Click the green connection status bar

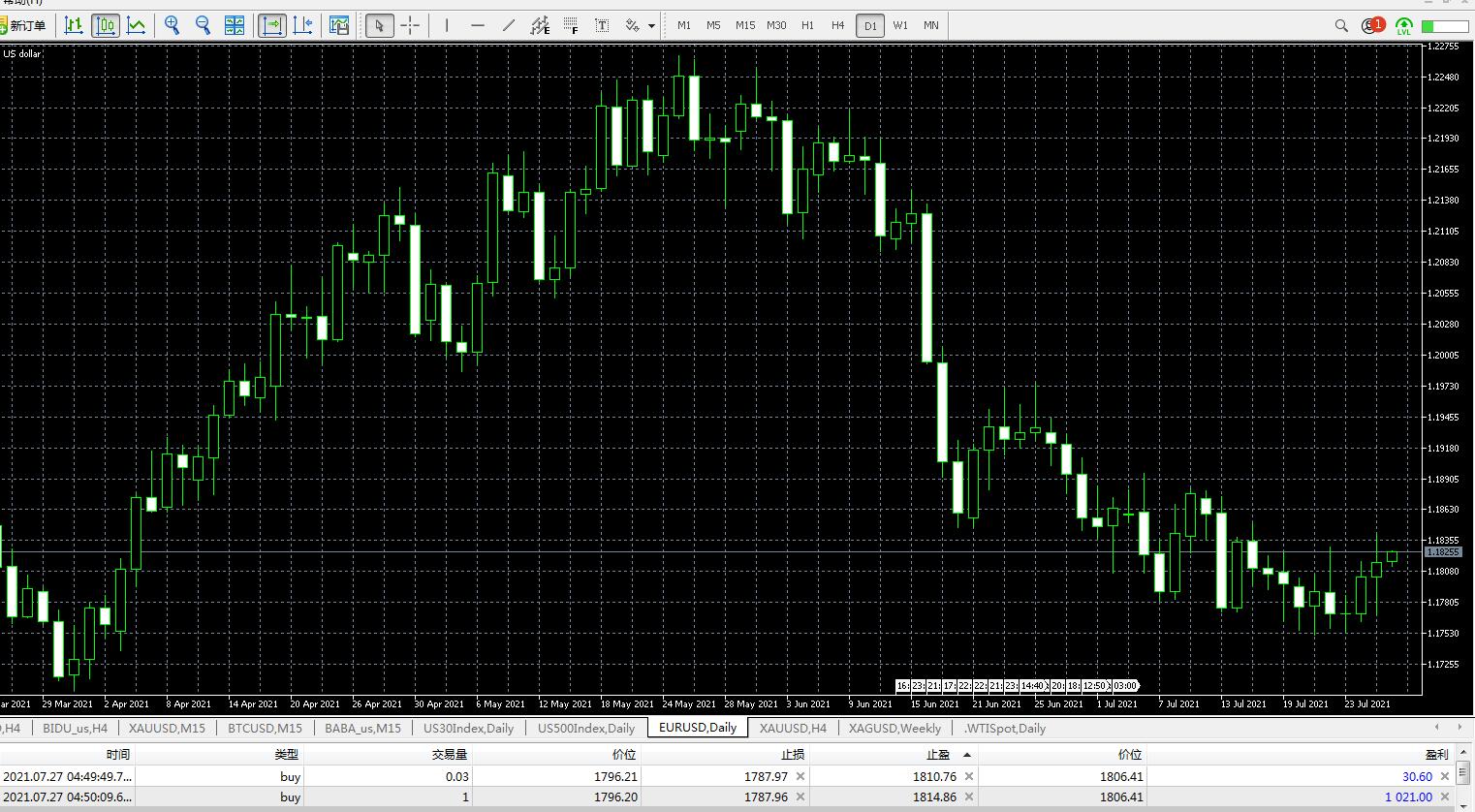click(x=1446, y=26)
